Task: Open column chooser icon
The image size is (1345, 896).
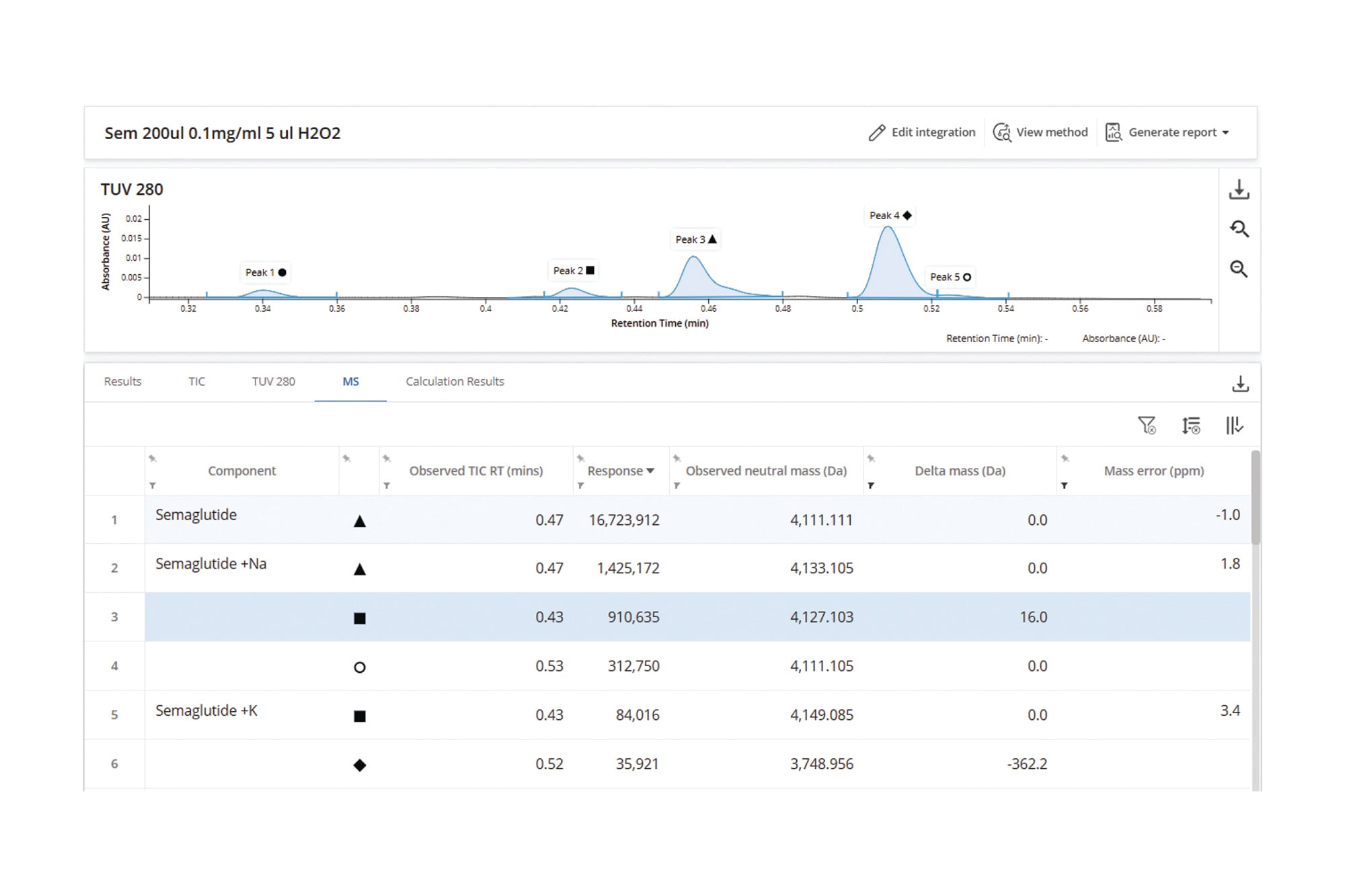Action: pos(1234,425)
